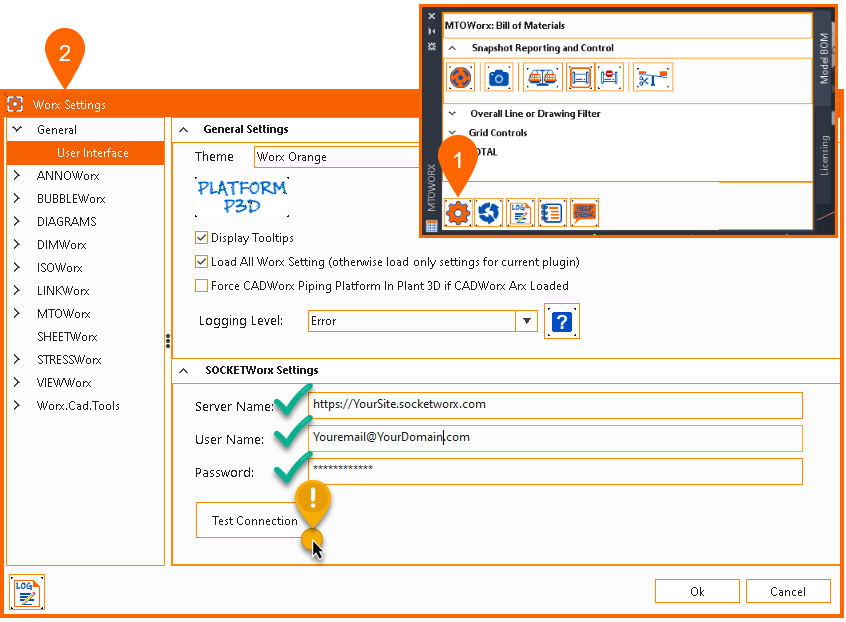Collapse the General Settings section

(x=184, y=129)
